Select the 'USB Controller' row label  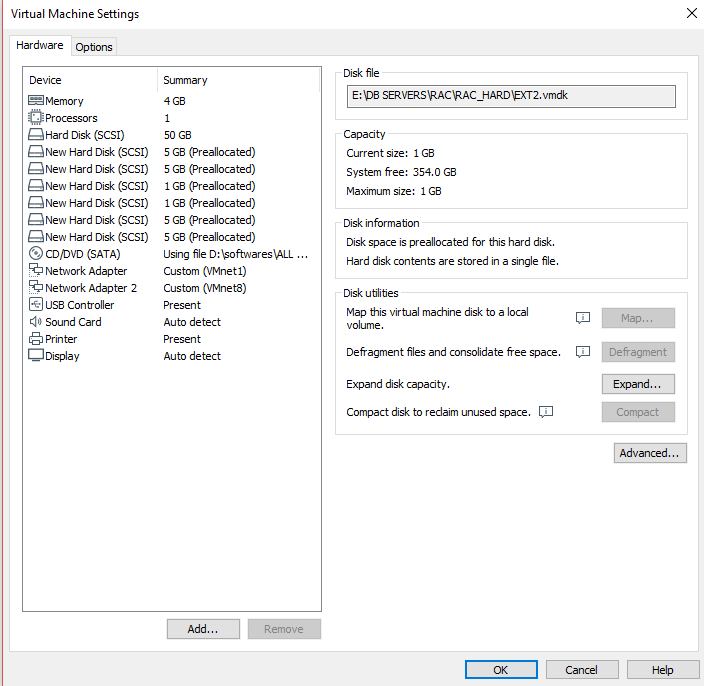(79, 305)
